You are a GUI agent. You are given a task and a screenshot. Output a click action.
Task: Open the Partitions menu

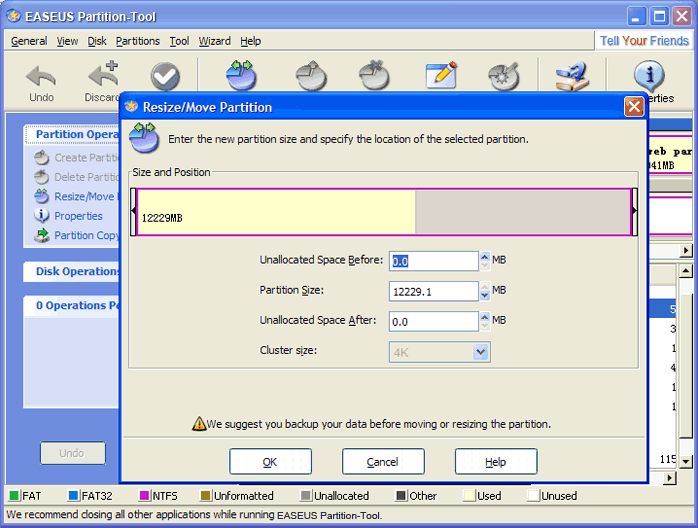[x=137, y=41]
